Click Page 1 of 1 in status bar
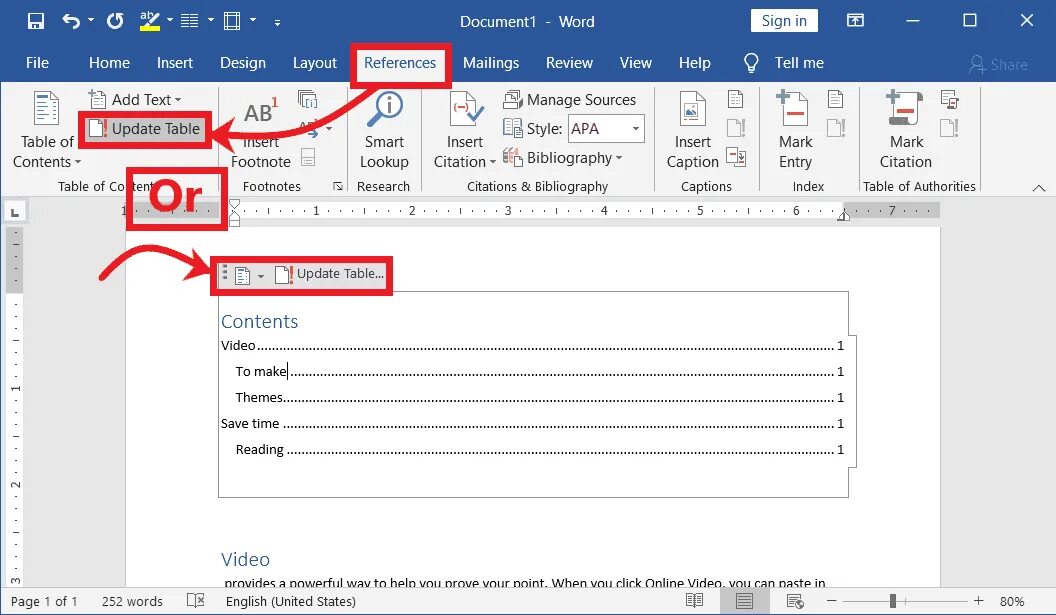 (x=44, y=601)
